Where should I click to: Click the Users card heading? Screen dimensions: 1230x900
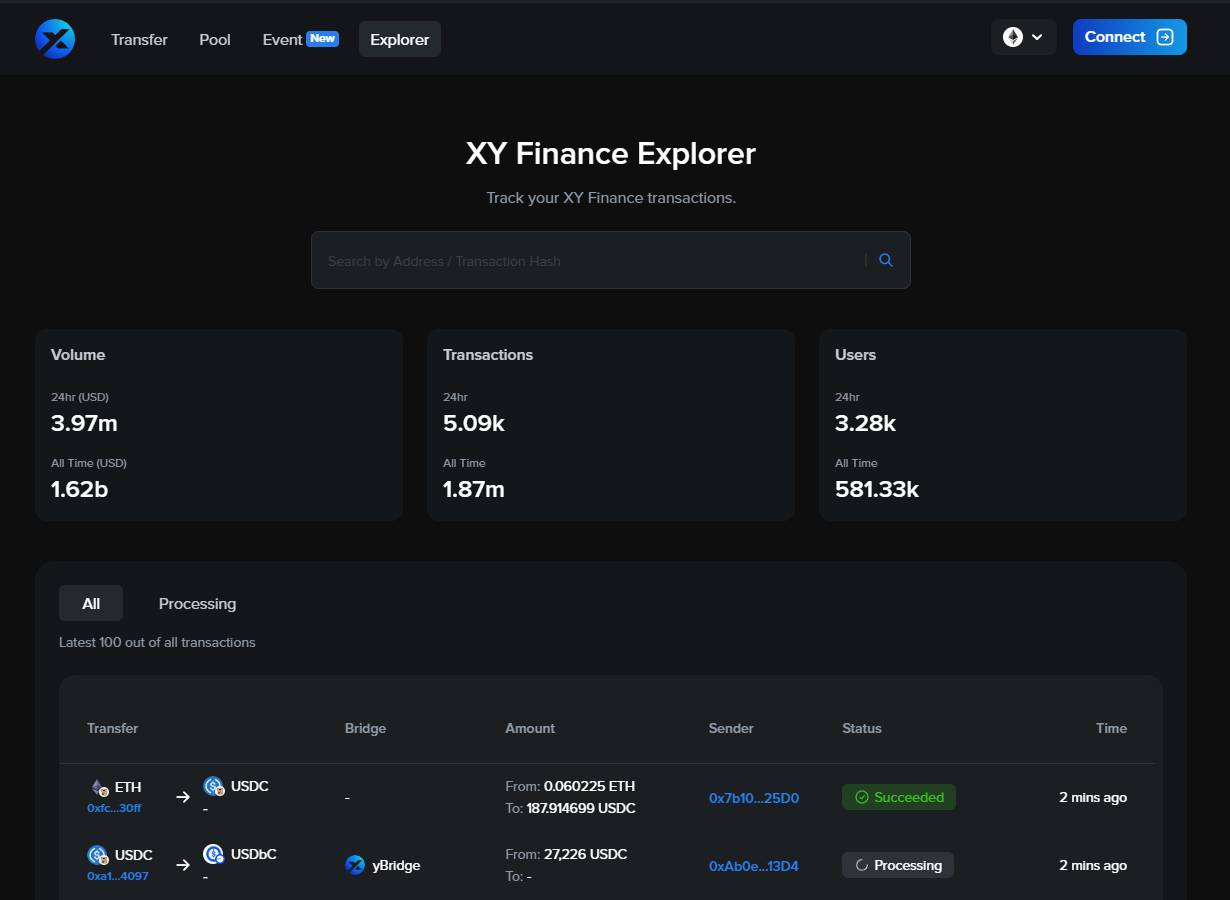tap(855, 355)
